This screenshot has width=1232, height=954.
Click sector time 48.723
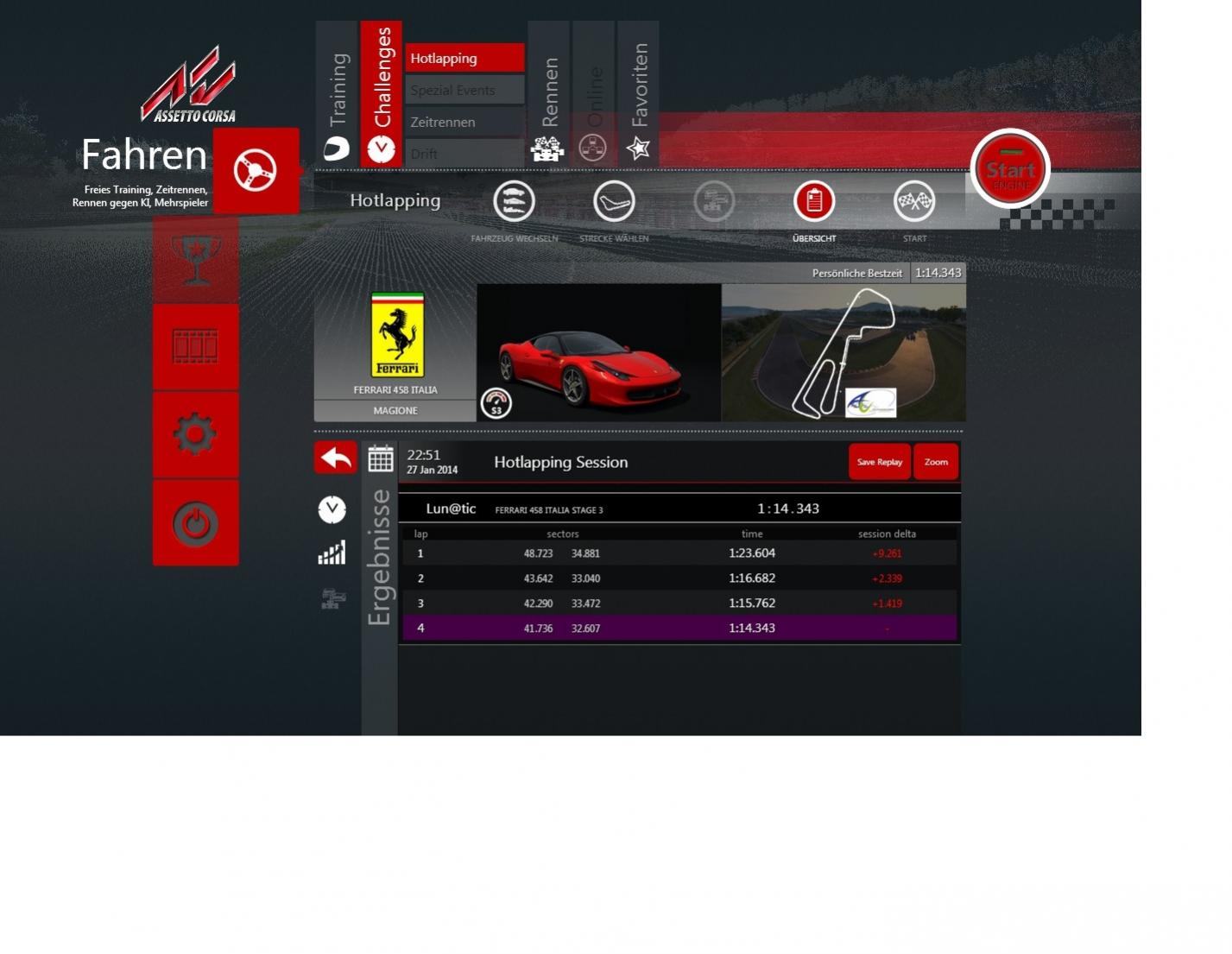click(x=538, y=553)
